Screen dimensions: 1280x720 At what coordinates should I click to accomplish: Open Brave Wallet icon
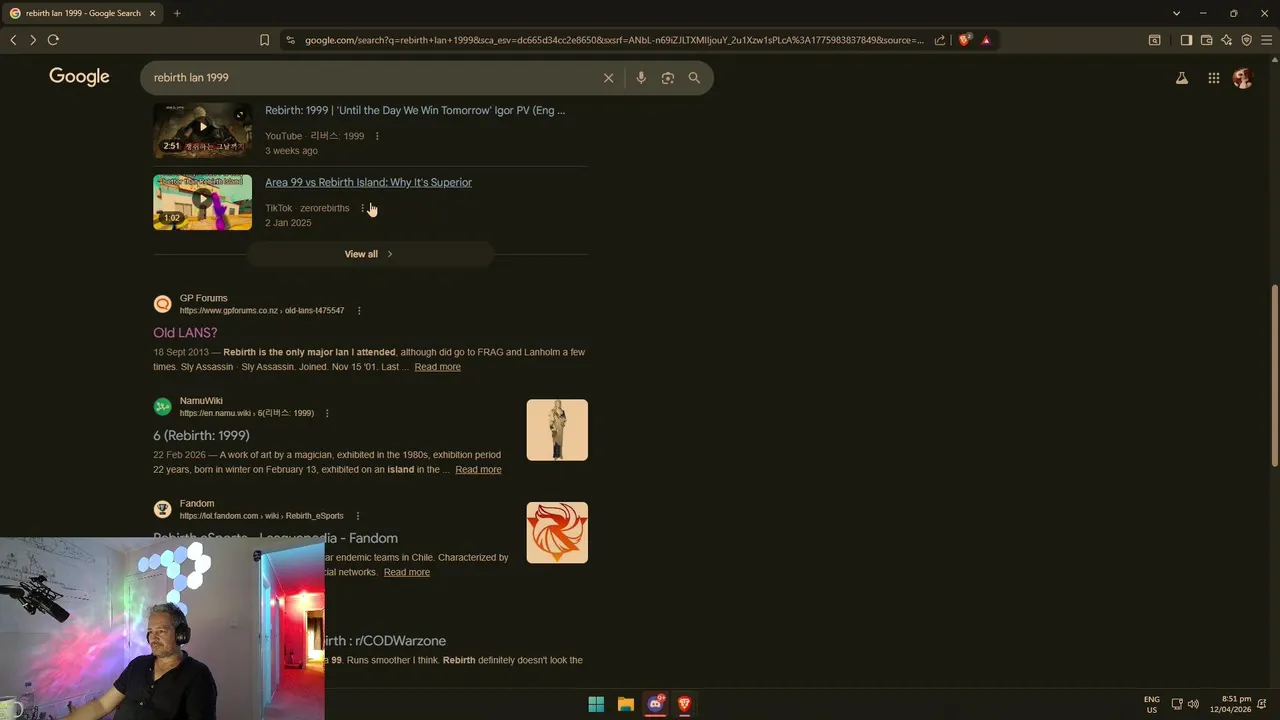1207,40
